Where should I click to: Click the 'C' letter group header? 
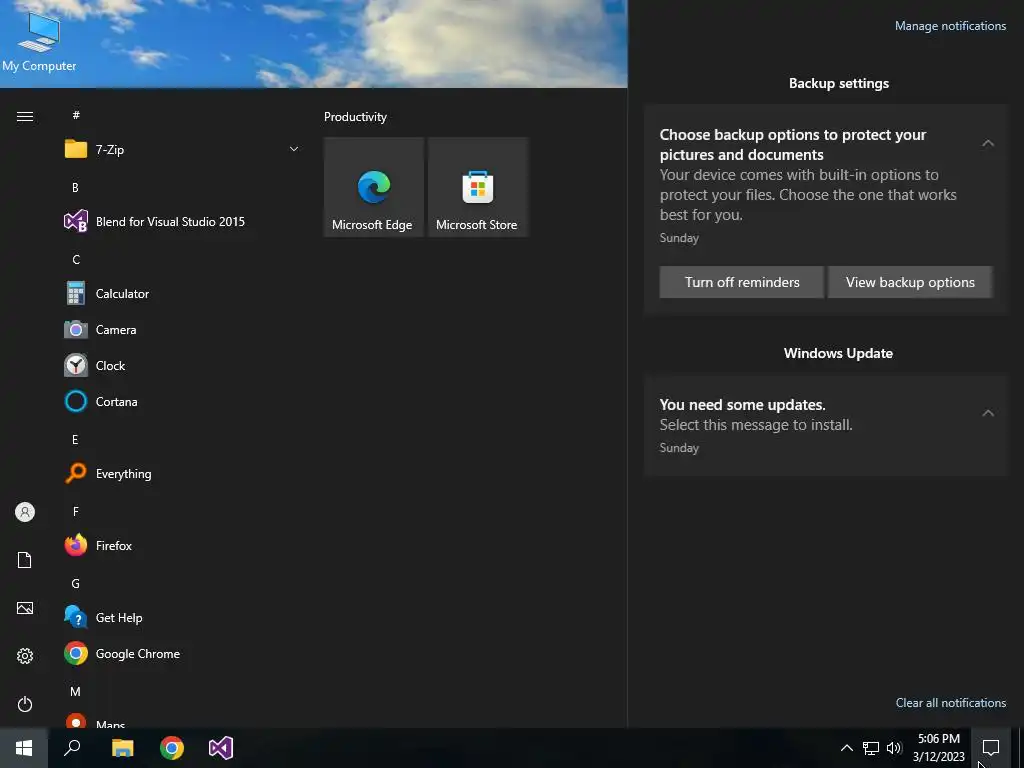[76, 260]
